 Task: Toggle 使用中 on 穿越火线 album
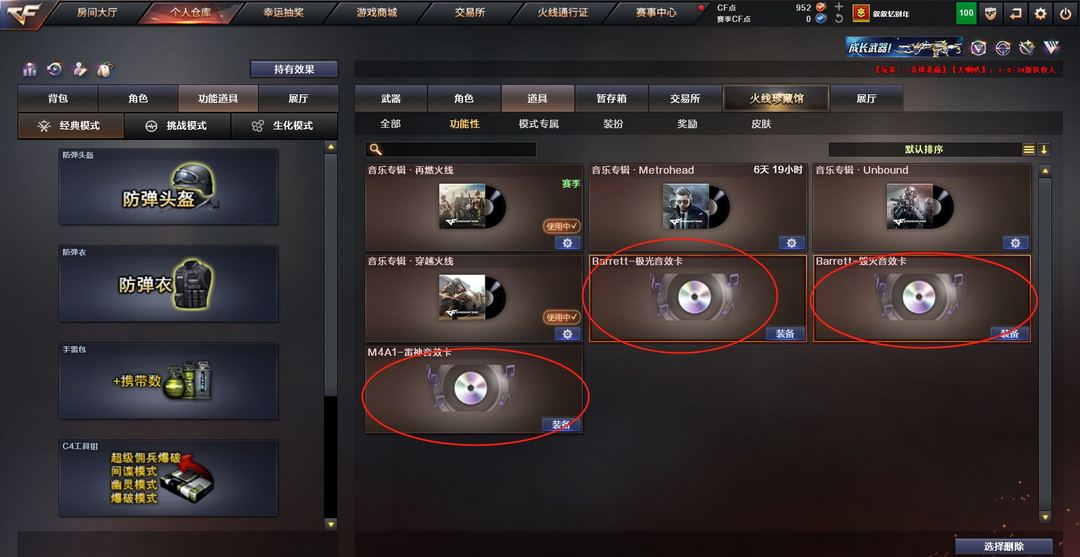tap(562, 317)
